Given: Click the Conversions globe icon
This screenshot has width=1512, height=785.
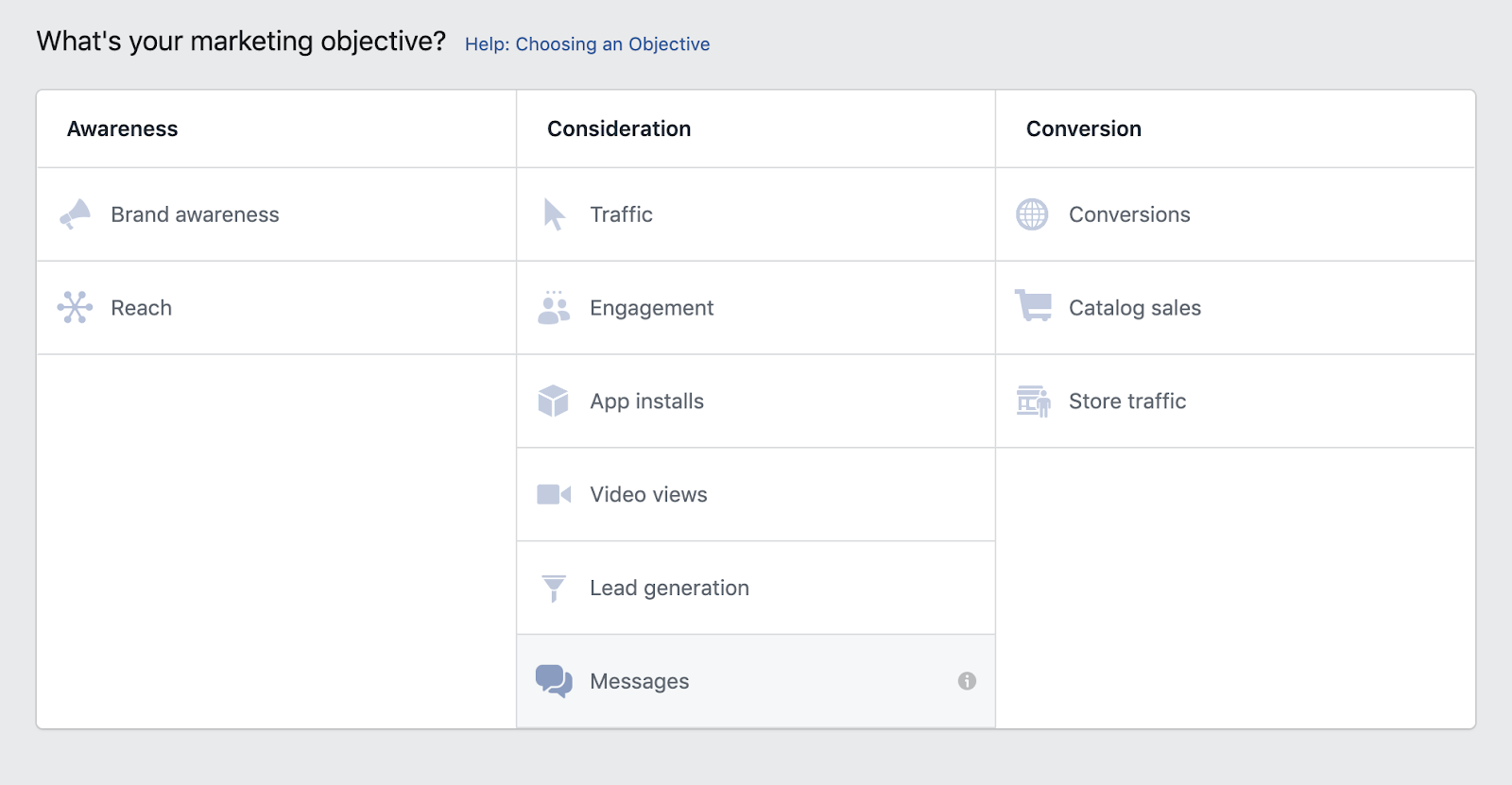Looking at the screenshot, I should (1032, 214).
